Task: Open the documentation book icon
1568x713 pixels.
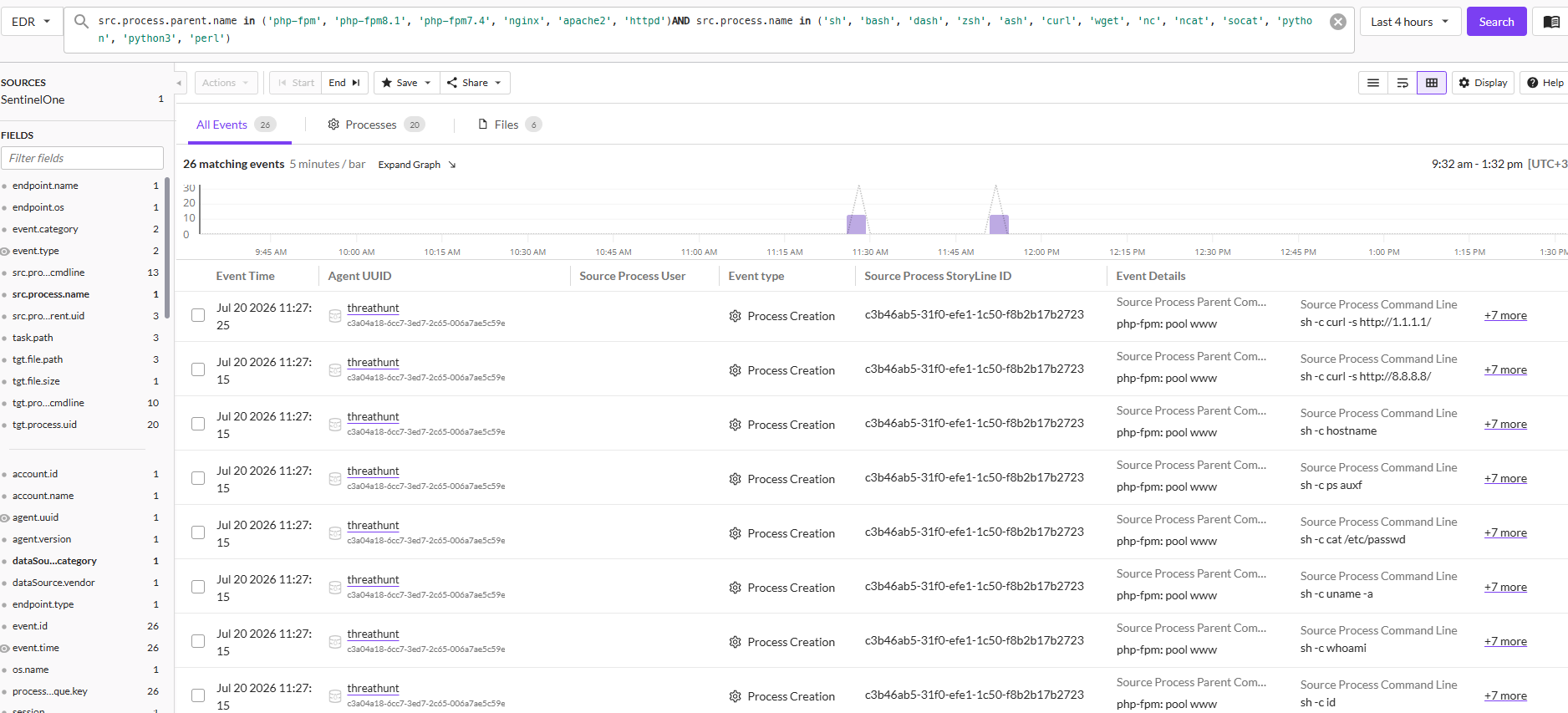Action: coord(1551,22)
